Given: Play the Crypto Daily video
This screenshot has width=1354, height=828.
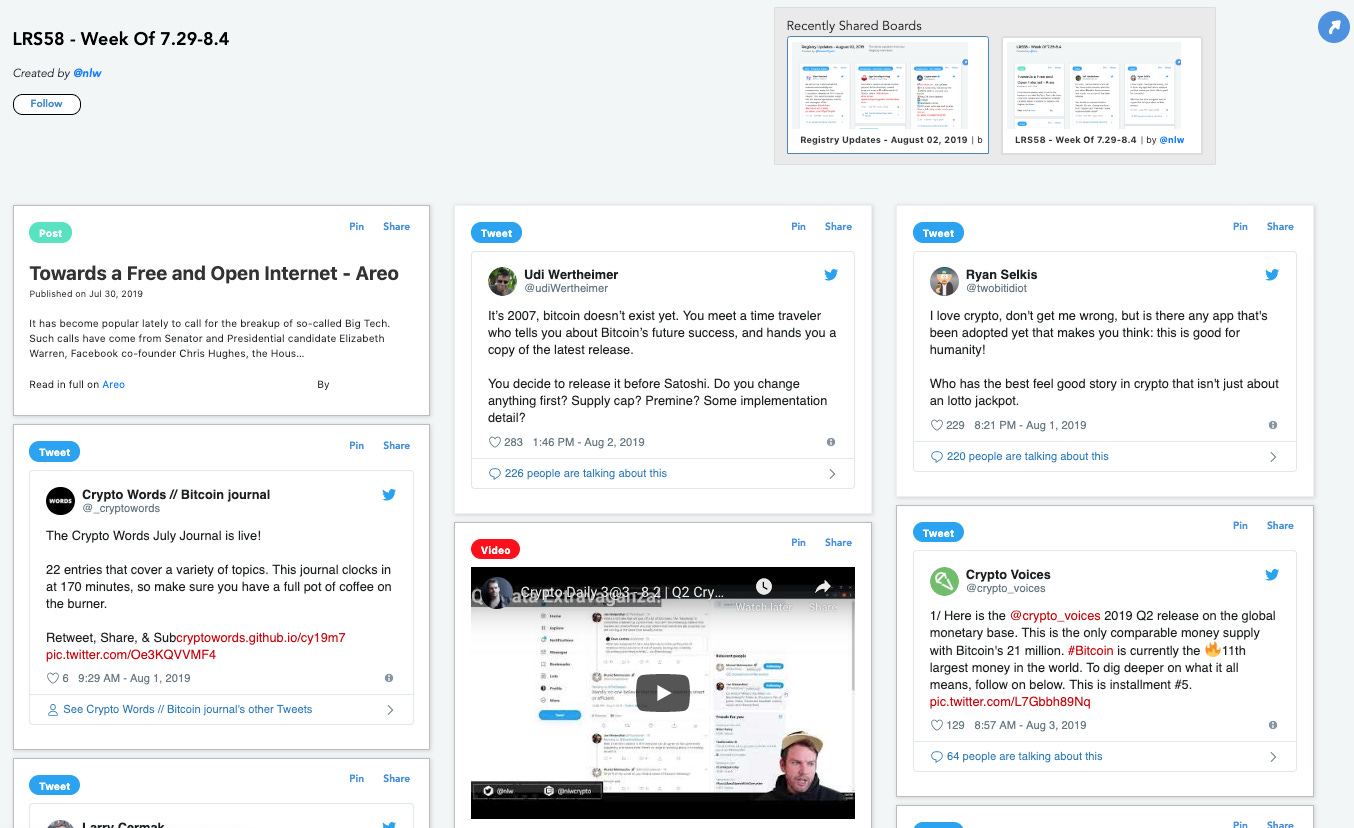Looking at the screenshot, I should click(x=663, y=692).
